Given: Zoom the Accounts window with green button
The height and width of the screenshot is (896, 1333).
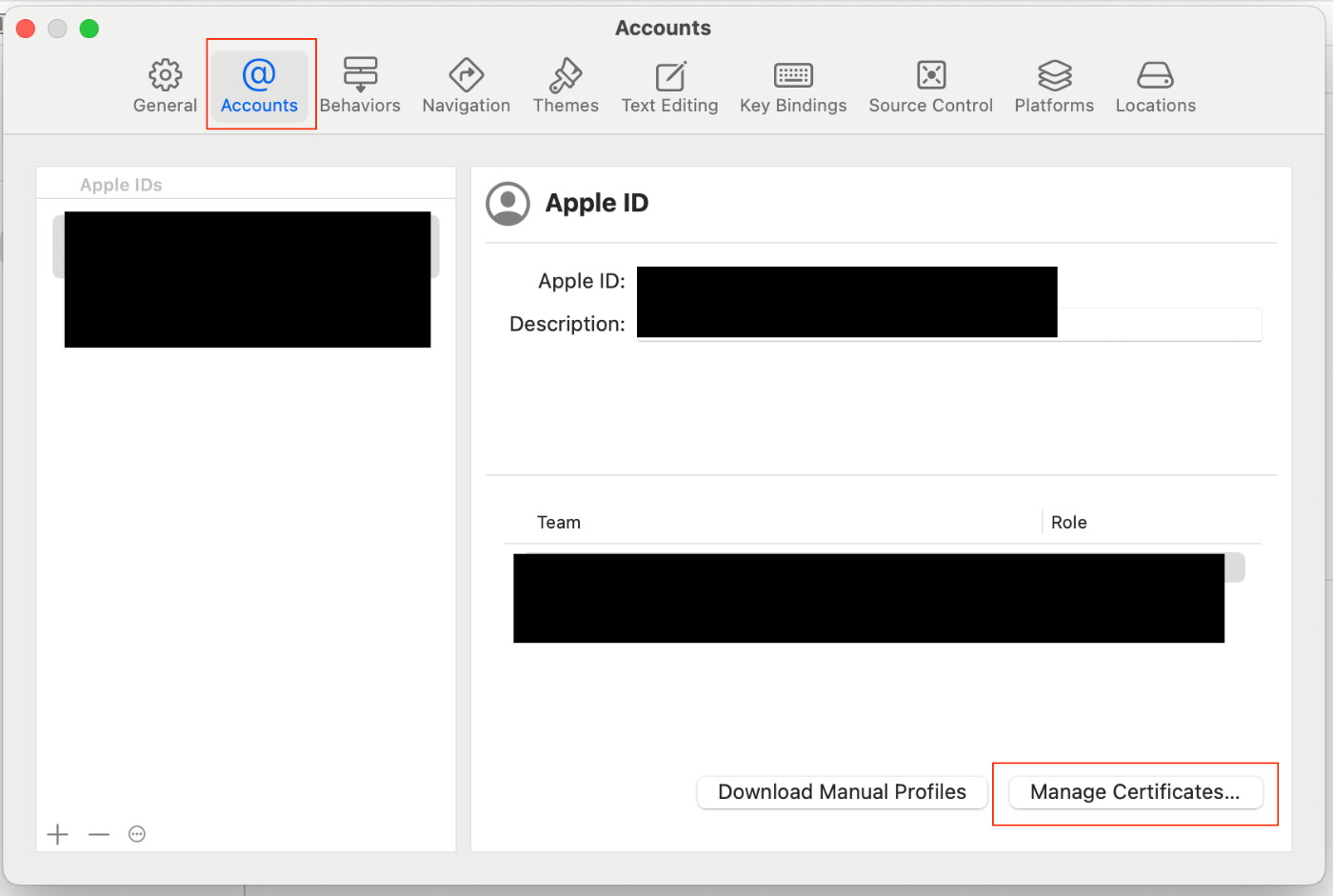Looking at the screenshot, I should tap(89, 29).
